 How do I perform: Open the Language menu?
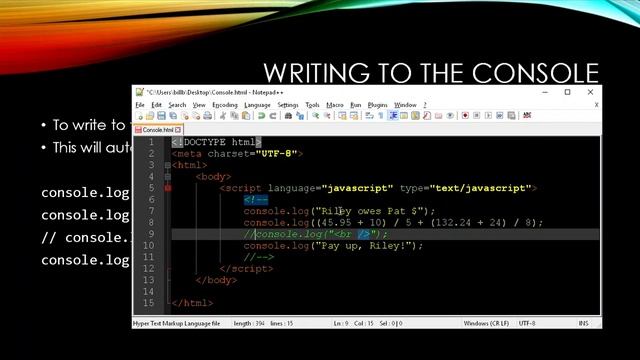[x=257, y=105]
